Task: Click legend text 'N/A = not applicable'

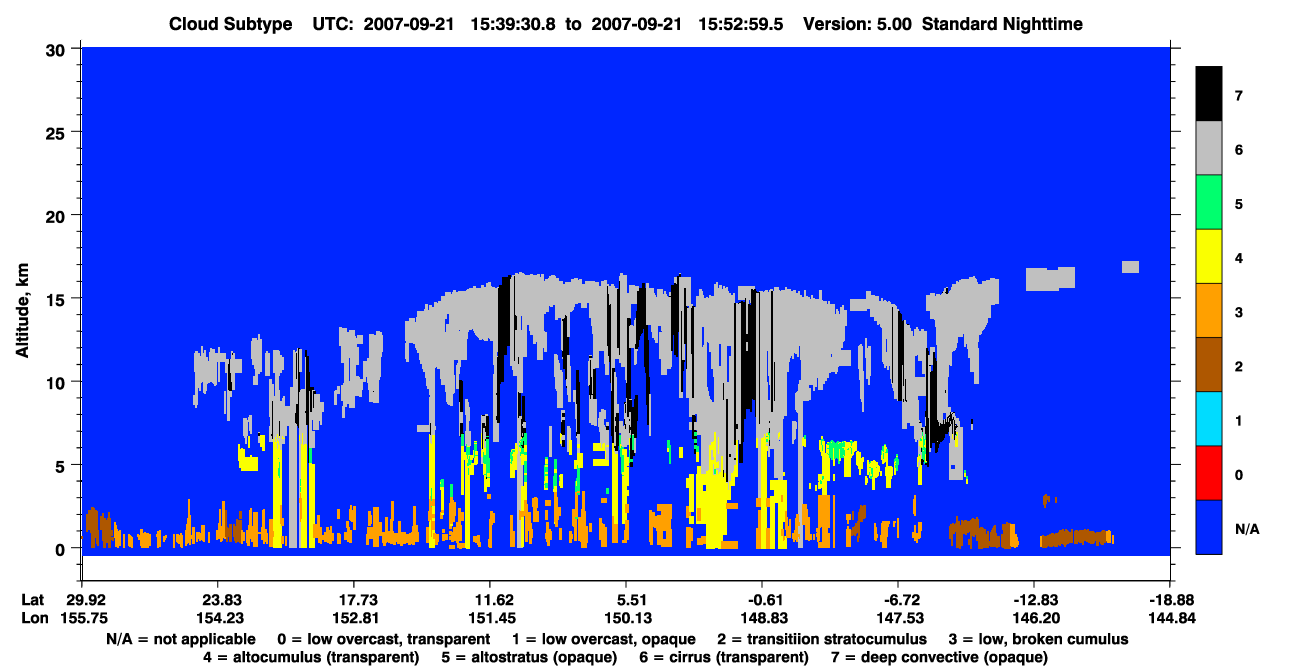Action: pyautogui.click(x=180, y=638)
